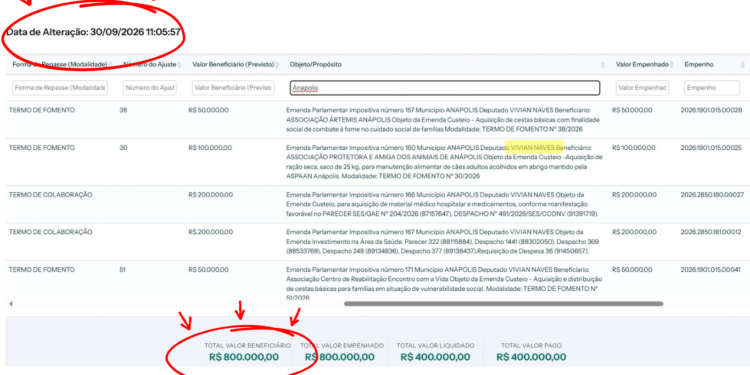
Task: Select TERMO DE FOMENTO cell in row 38
Action: [42, 110]
